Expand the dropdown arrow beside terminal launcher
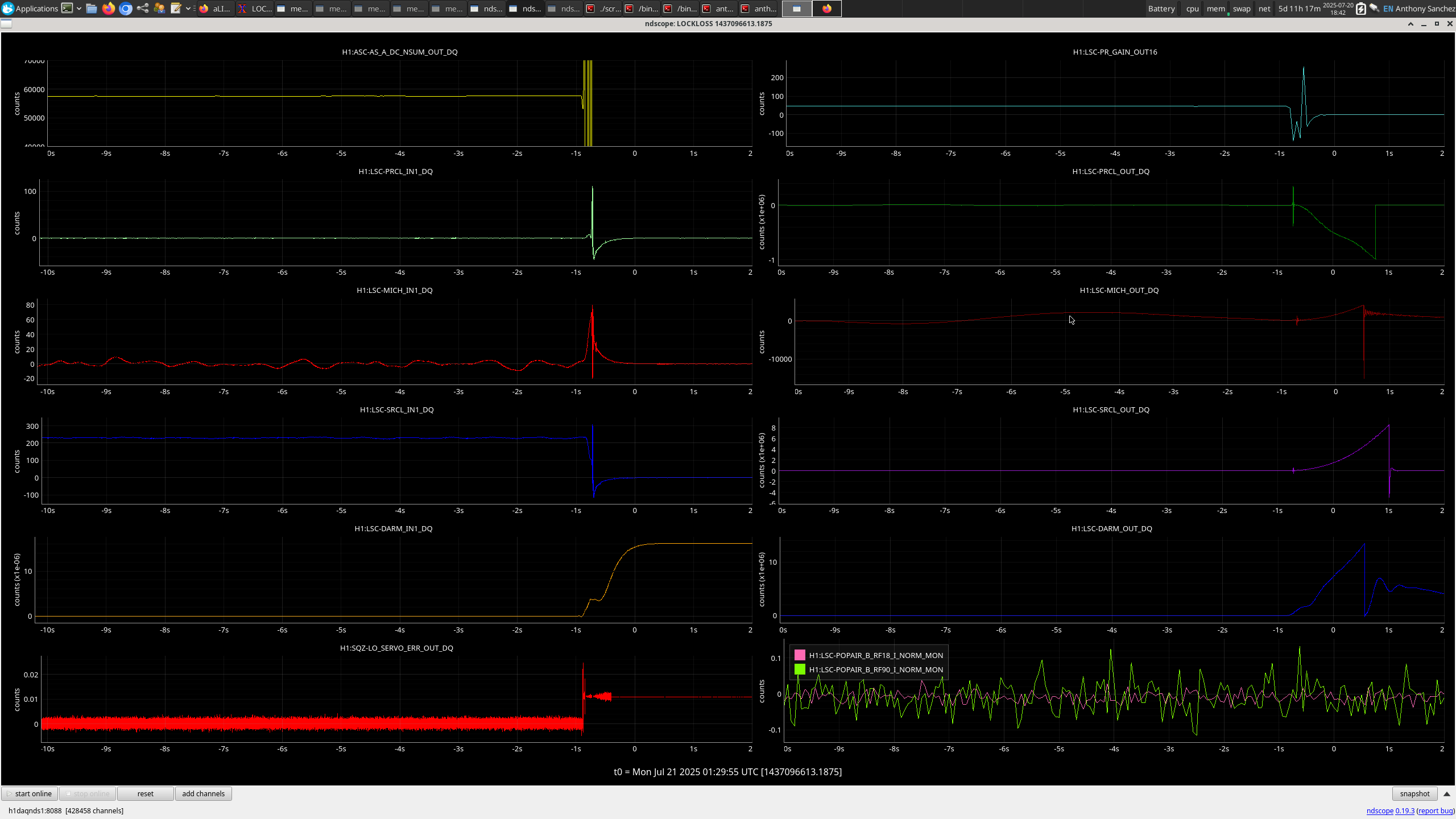 (79, 9)
